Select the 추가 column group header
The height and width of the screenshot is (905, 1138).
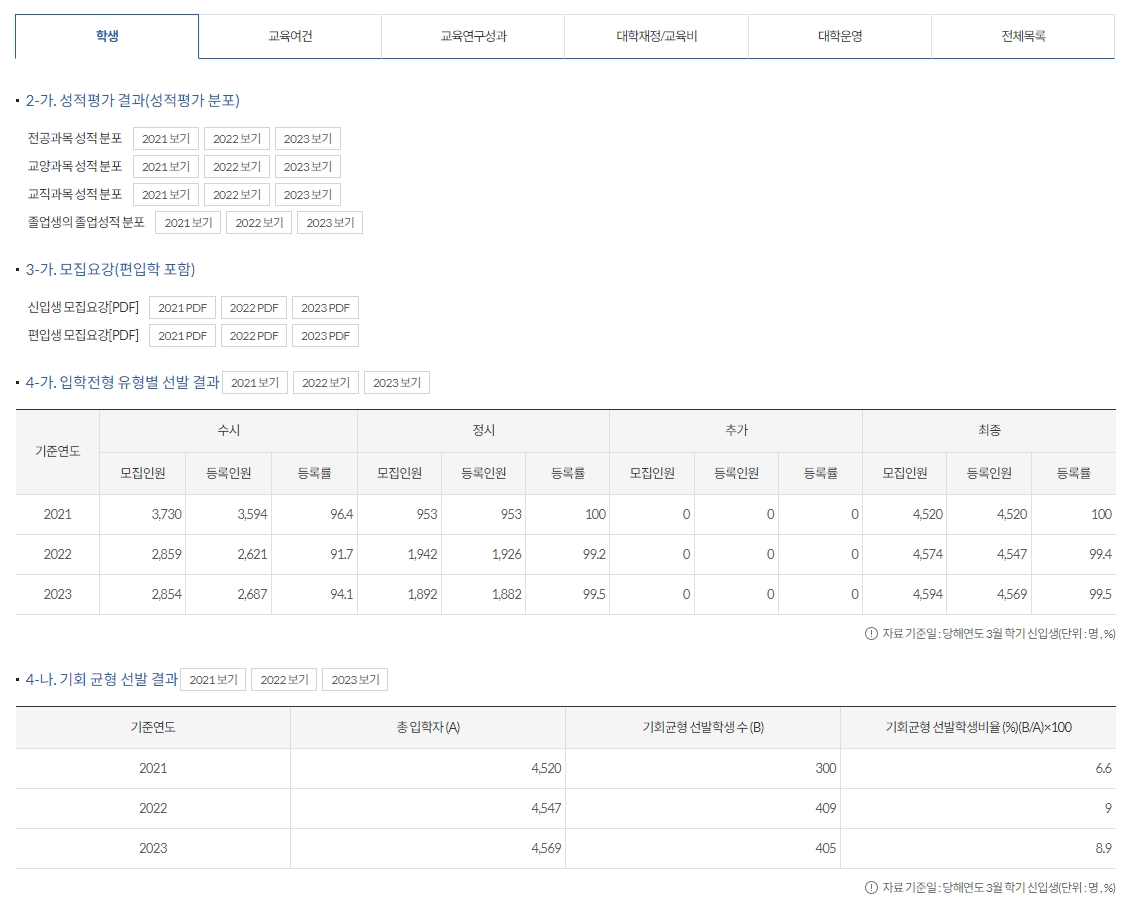point(736,430)
